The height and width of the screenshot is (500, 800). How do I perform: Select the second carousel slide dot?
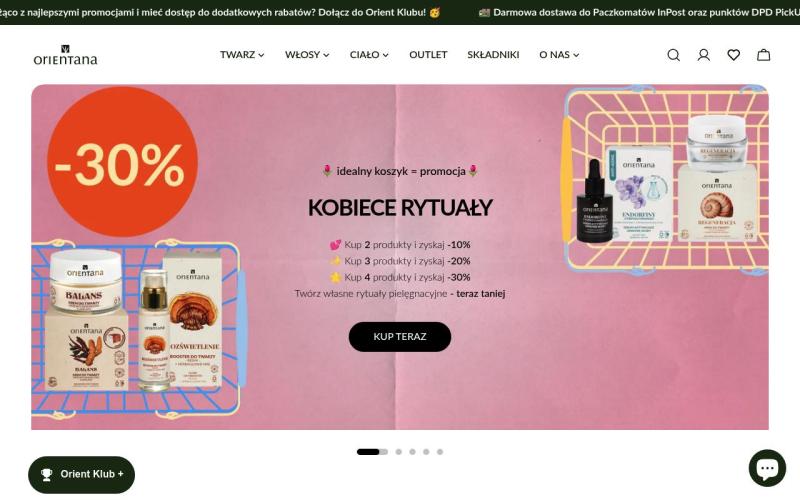click(x=398, y=452)
